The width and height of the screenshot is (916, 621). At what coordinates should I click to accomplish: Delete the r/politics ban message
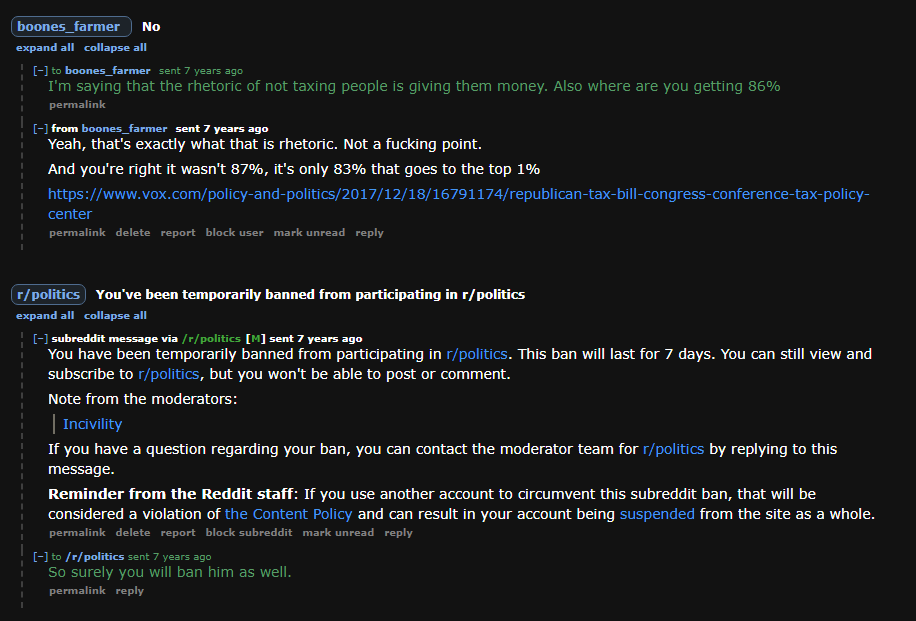tap(133, 533)
